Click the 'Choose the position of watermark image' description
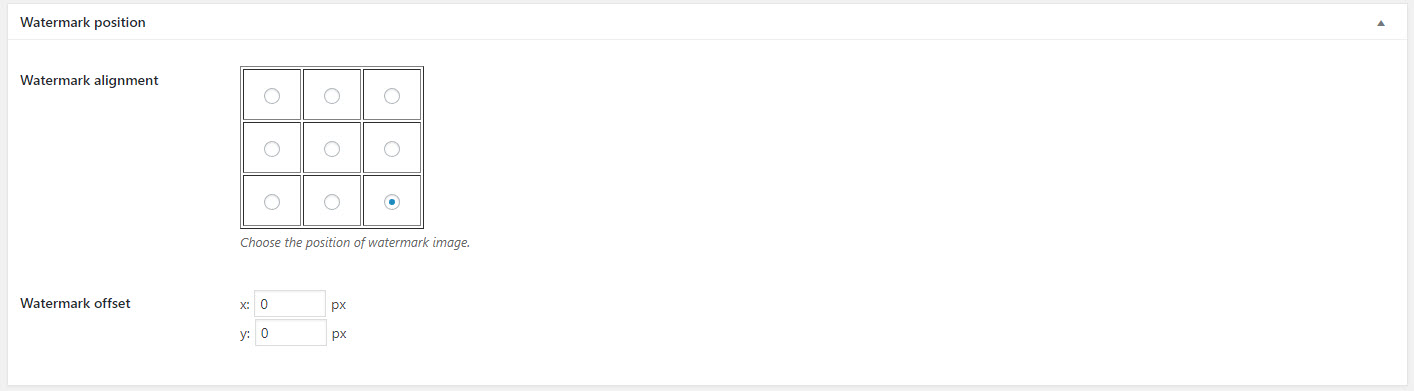 tap(355, 243)
